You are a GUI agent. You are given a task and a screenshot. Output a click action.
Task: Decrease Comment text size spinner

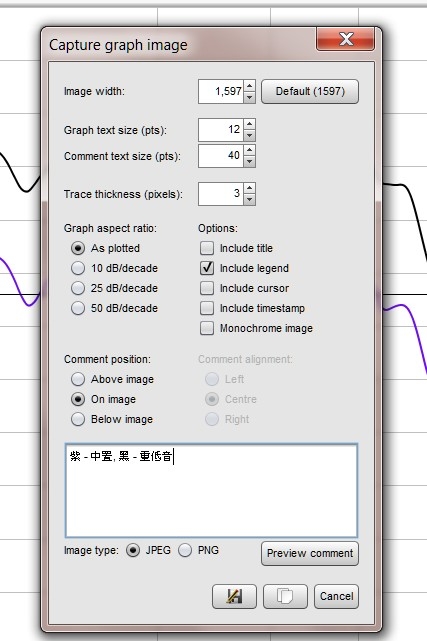(249, 161)
